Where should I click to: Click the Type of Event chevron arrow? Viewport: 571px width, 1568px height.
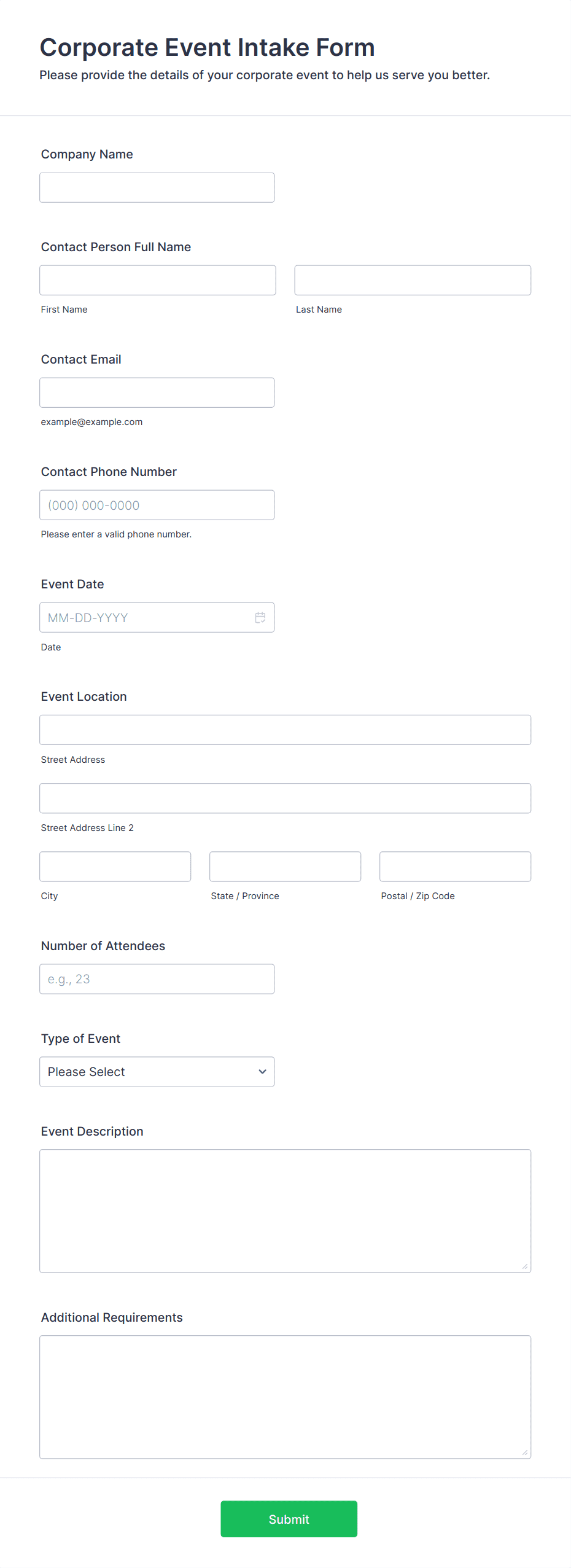(x=262, y=1071)
